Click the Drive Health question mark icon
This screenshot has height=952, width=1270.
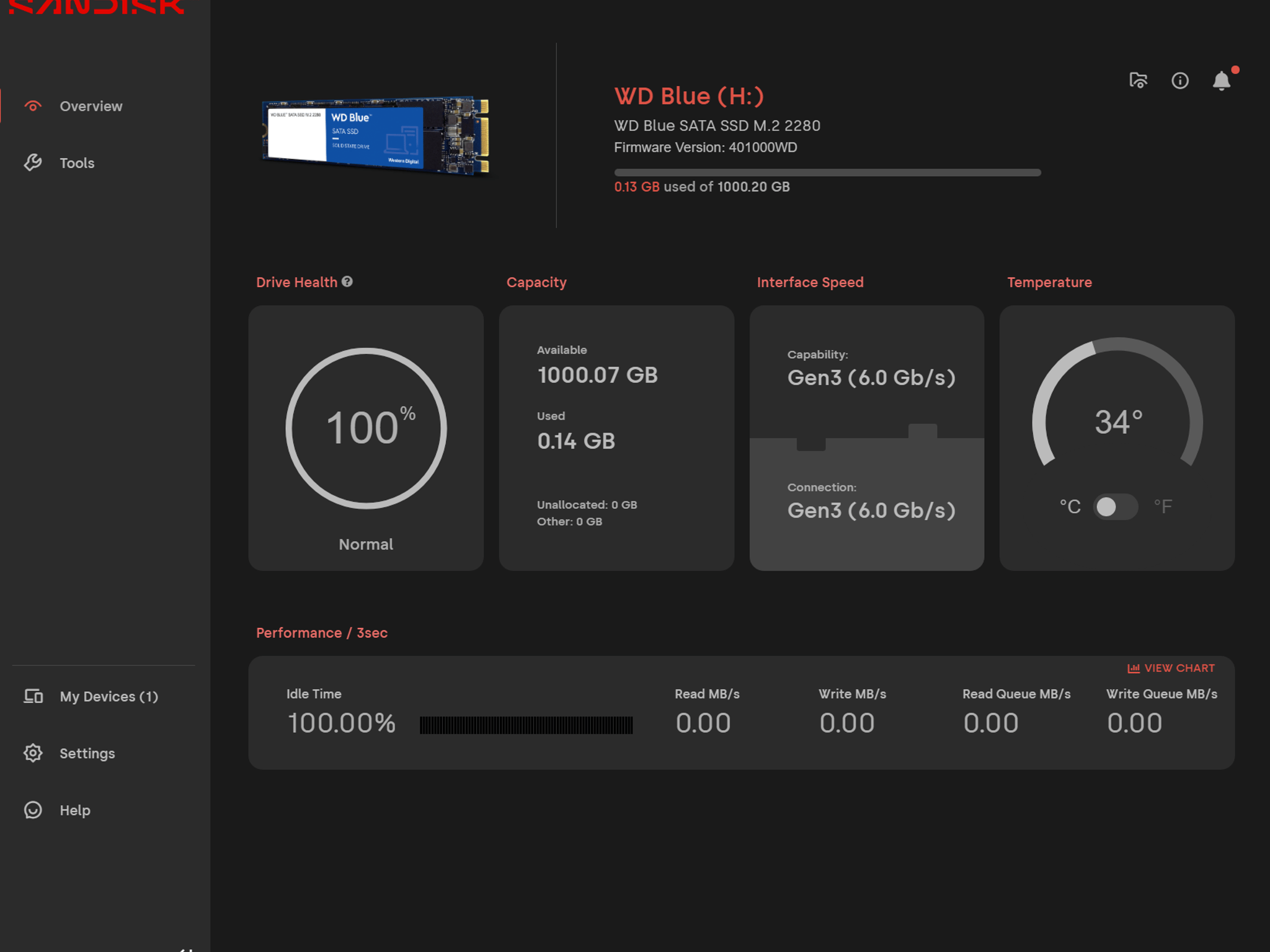tap(347, 281)
